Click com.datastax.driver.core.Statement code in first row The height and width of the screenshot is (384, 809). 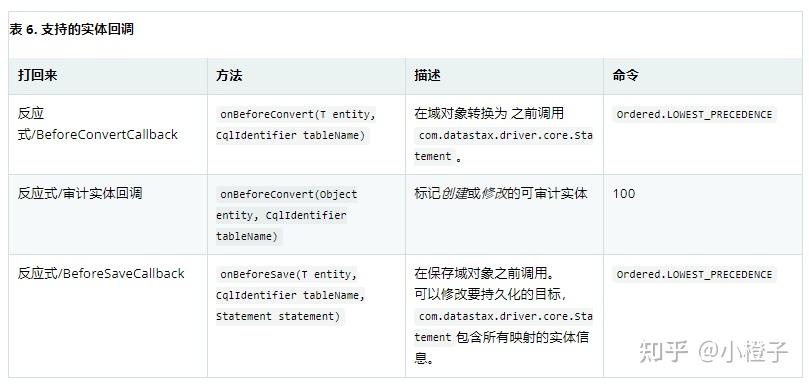504,146
